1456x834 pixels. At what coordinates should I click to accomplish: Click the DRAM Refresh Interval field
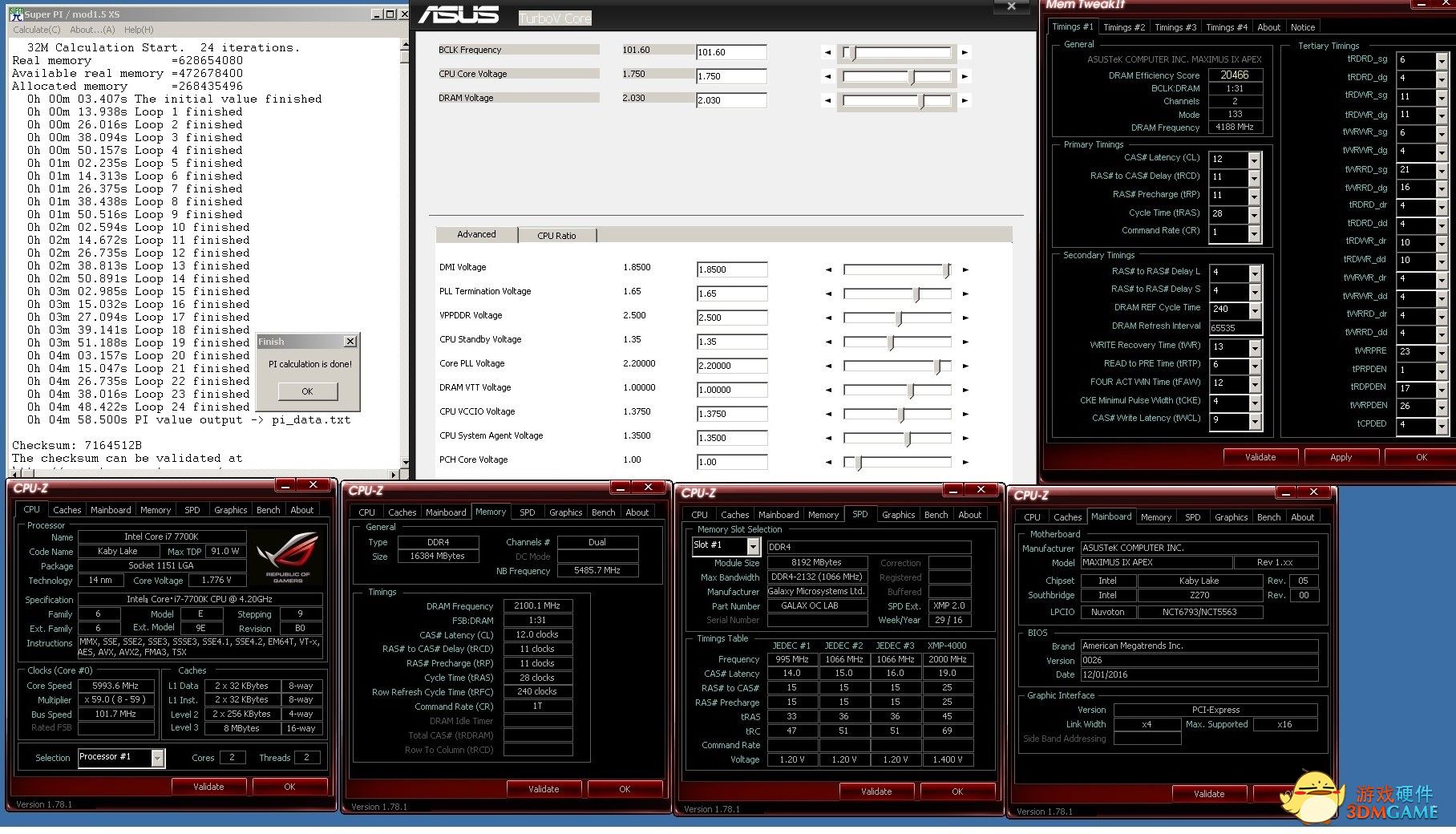1235,328
